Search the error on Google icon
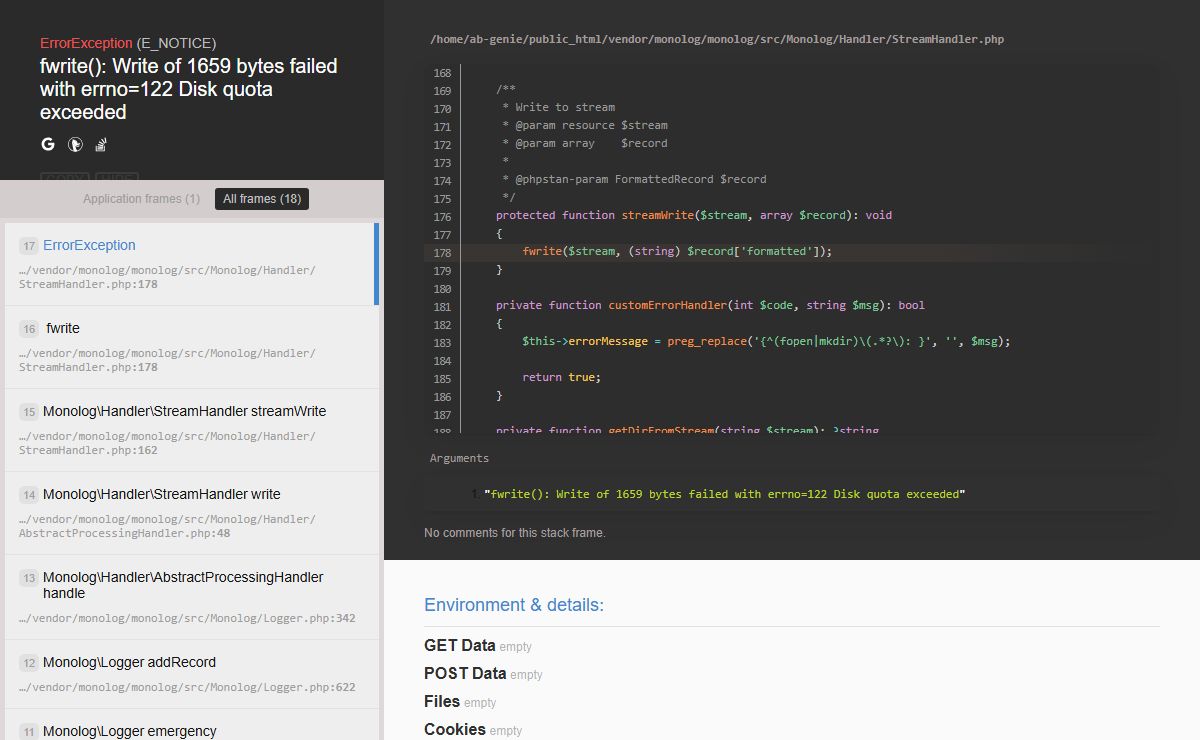The width and height of the screenshot is (1200, 740). [47, 144]
